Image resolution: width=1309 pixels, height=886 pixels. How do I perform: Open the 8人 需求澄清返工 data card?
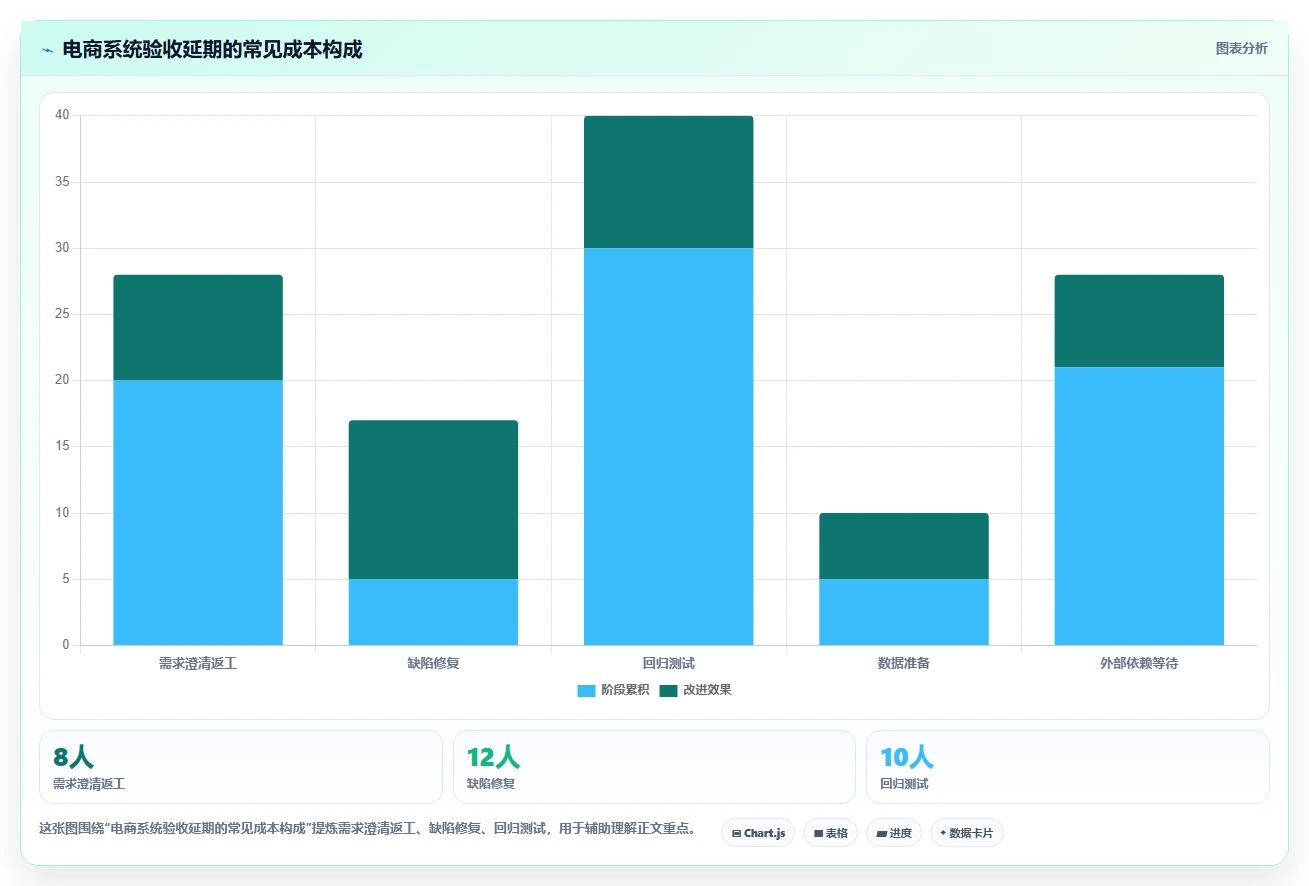pos(241,767)
